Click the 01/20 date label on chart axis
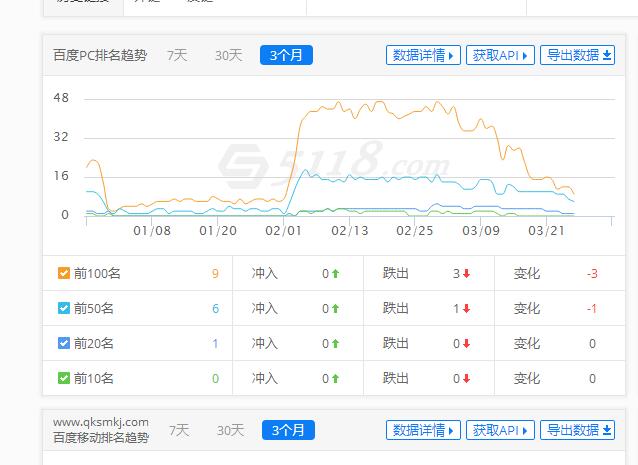Screen dimensions: 638x465 coord(218,231)
